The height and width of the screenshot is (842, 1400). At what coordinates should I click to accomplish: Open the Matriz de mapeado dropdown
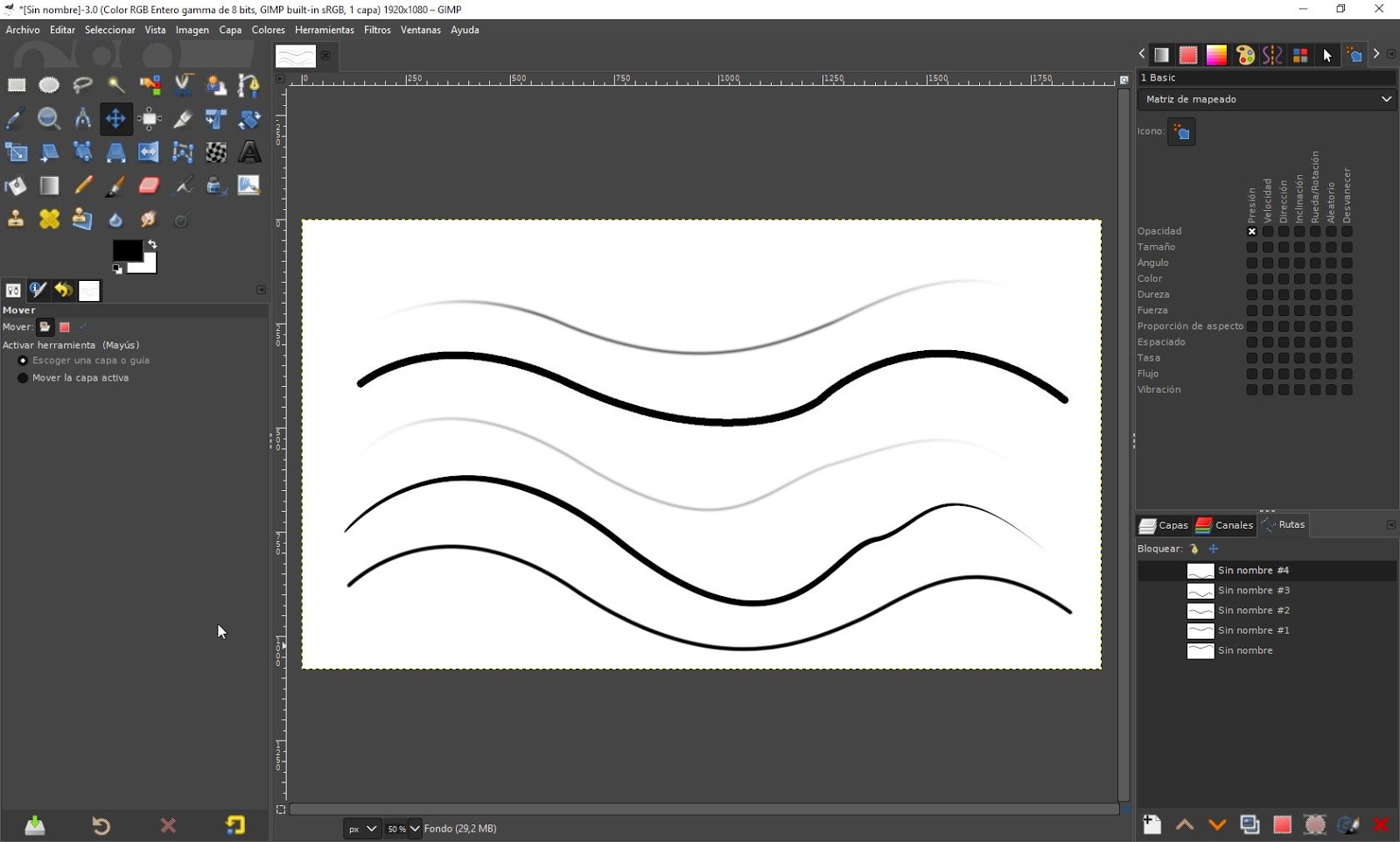pyautogui.click(x=1265, y=99)
